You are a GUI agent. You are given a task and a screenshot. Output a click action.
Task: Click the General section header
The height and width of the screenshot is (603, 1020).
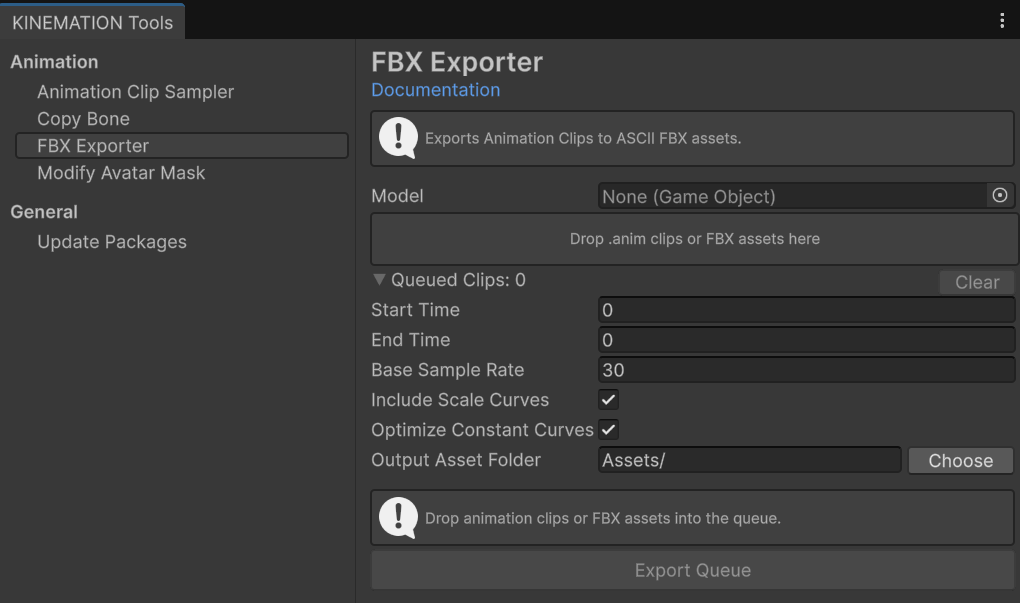(44, 212)
